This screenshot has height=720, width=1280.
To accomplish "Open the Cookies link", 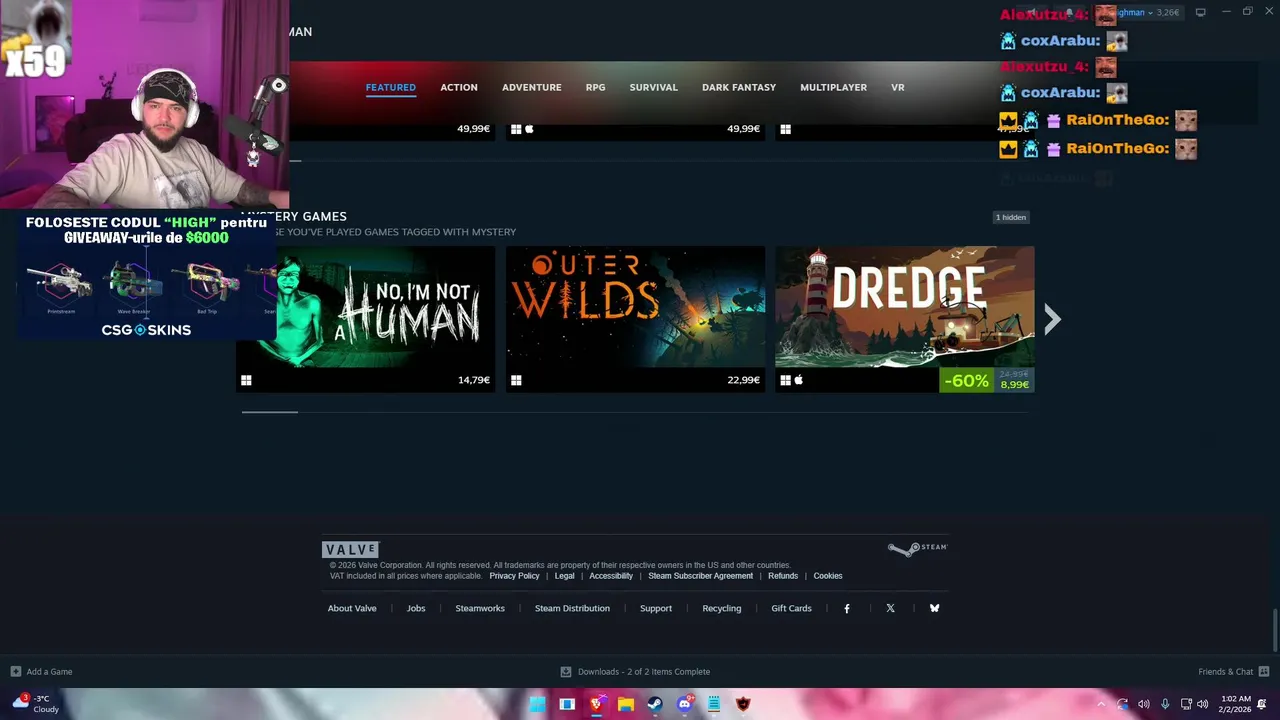I will pos(828,576).
